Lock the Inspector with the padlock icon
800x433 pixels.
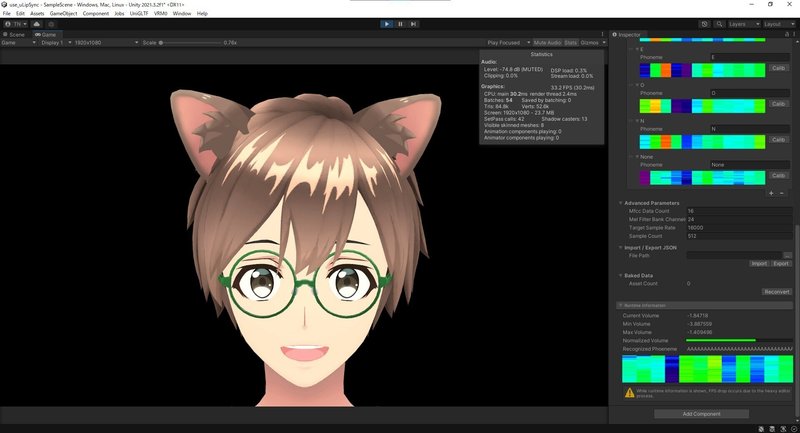tap(787, 34)
